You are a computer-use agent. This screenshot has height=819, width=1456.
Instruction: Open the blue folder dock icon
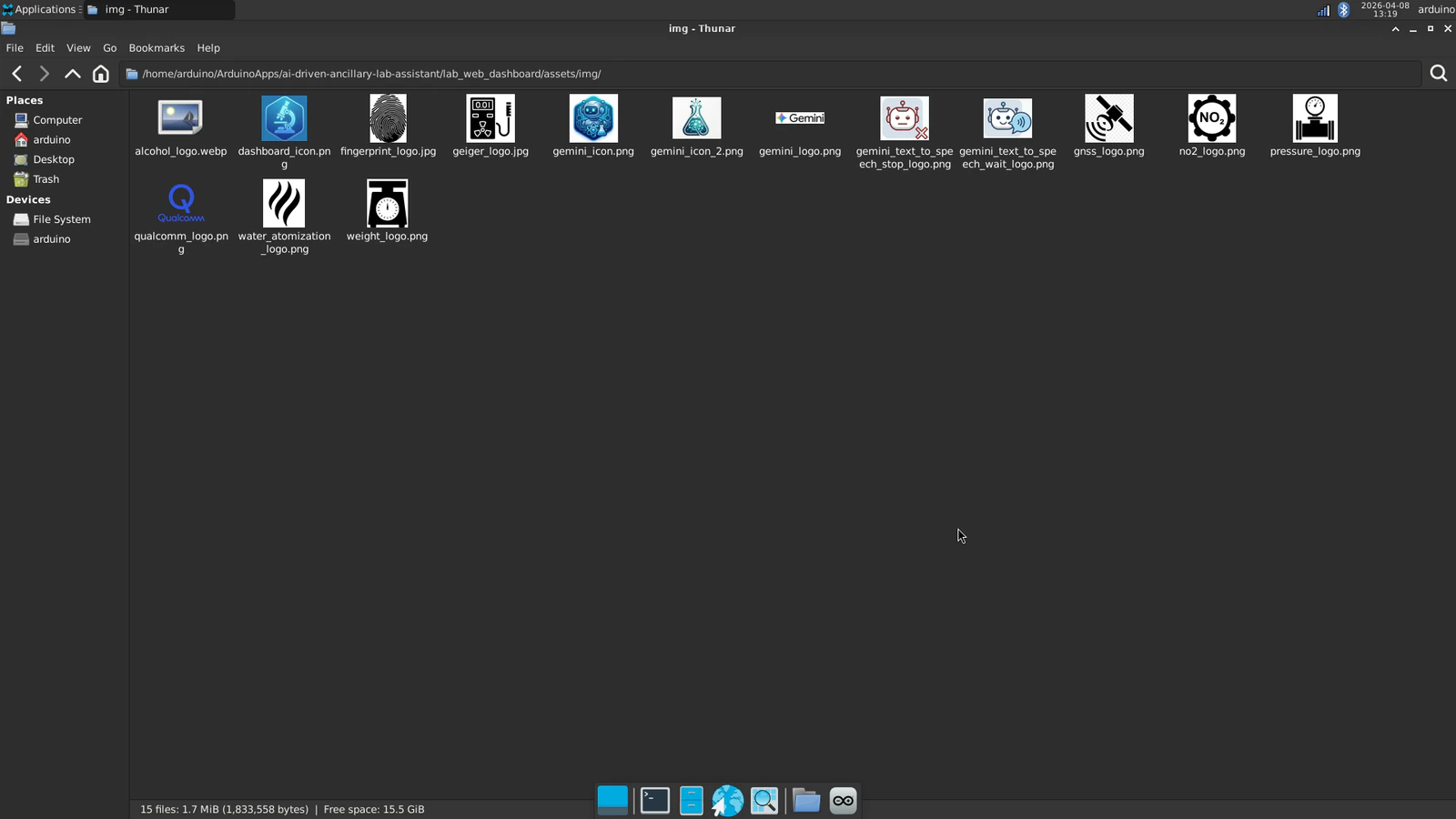coord(805,800)
